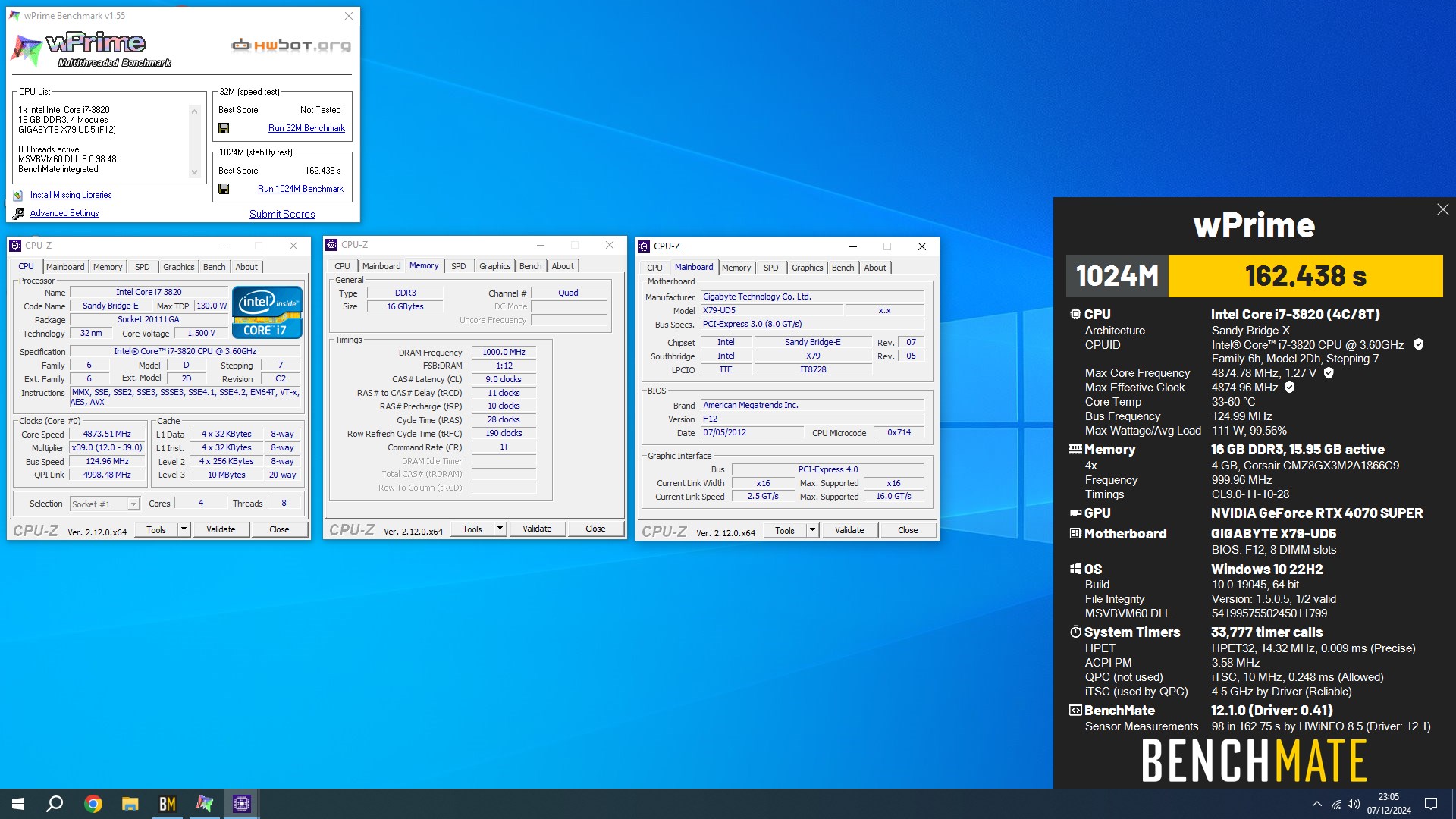Launch Chrome from the taskbar

coord(93,804)
